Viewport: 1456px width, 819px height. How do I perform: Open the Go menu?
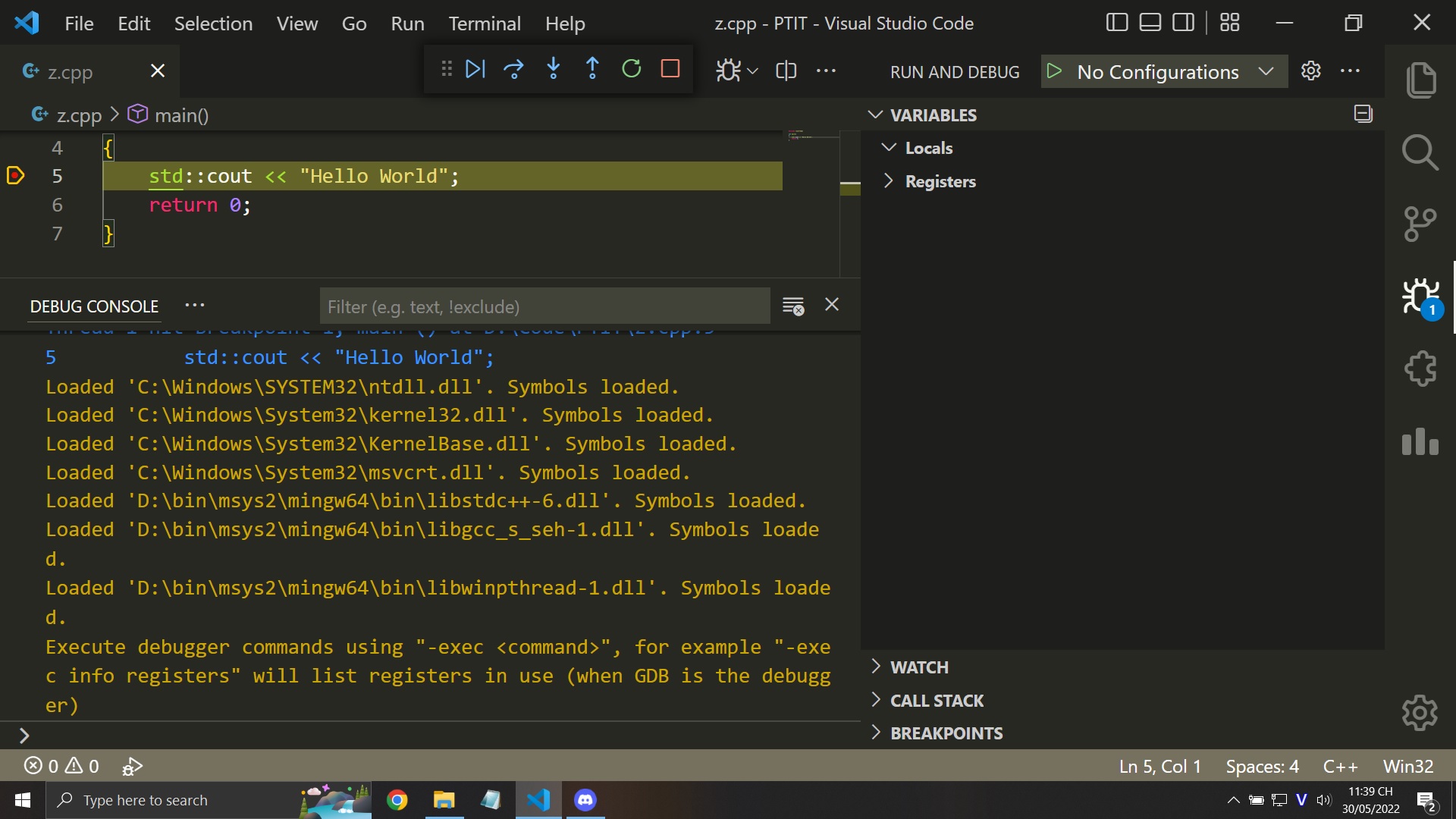click(354, 24)
